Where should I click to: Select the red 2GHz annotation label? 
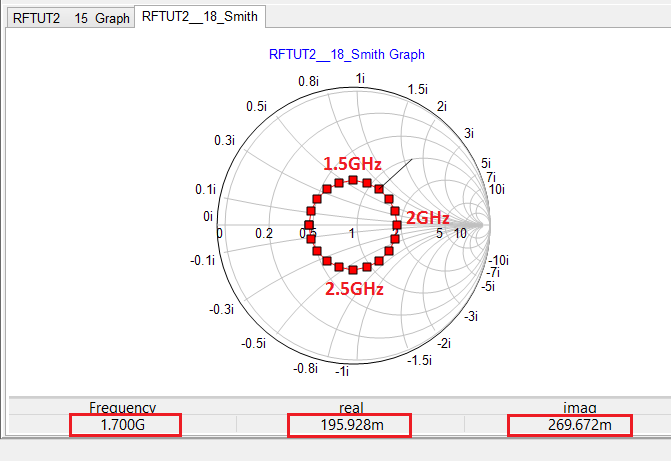click(427, 218)
